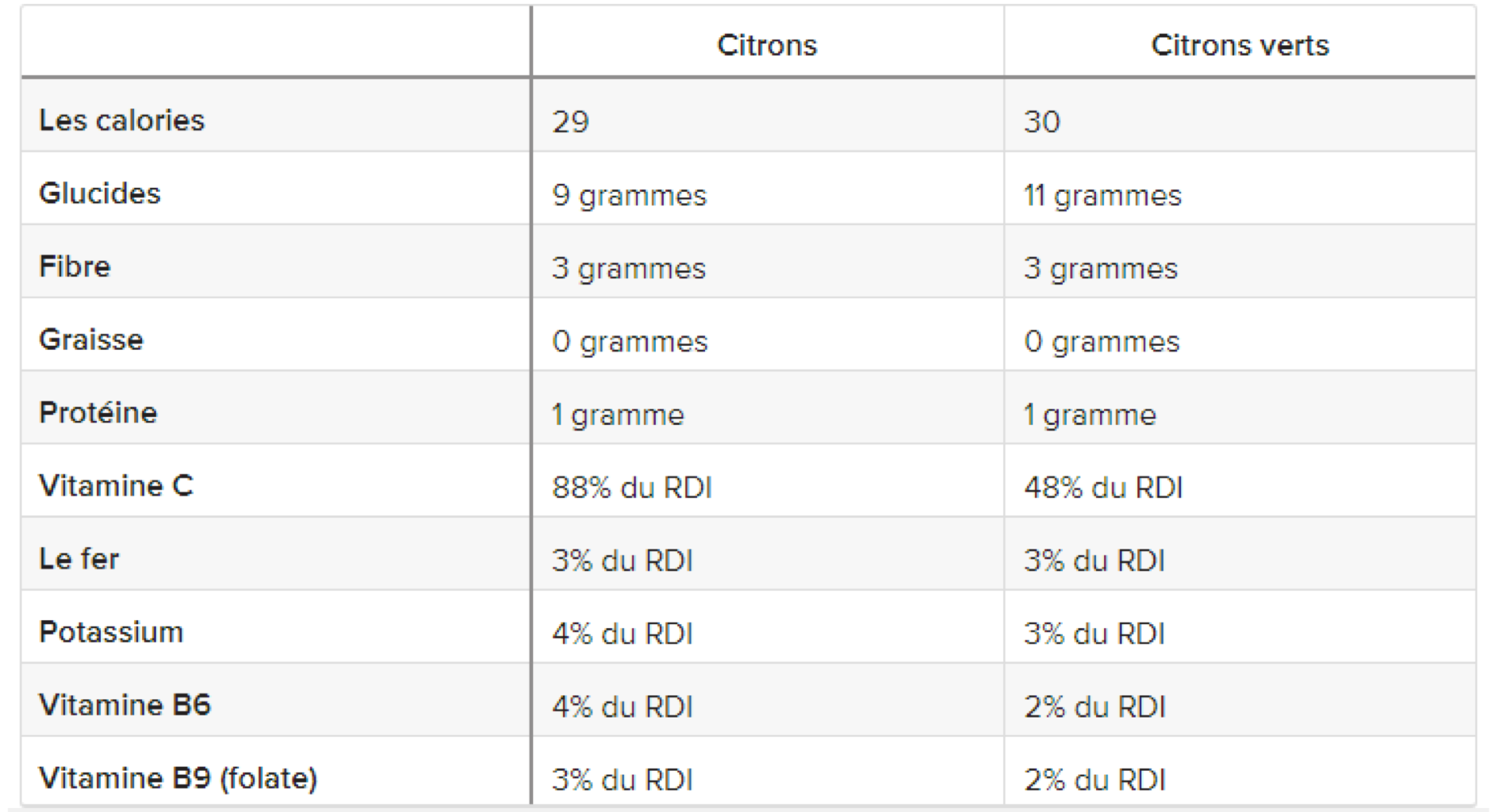Select the 9 grammes glucides cell
This screenshot has height=812, width=1499.
(630, 195)
